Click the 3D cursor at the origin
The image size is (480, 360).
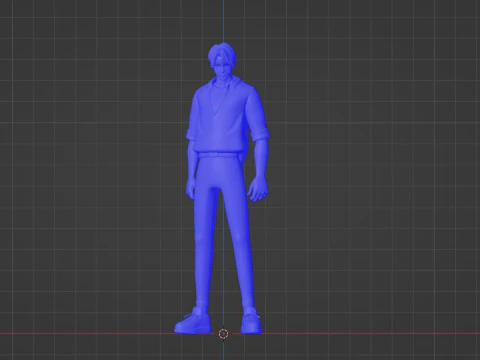coord(223,334)
